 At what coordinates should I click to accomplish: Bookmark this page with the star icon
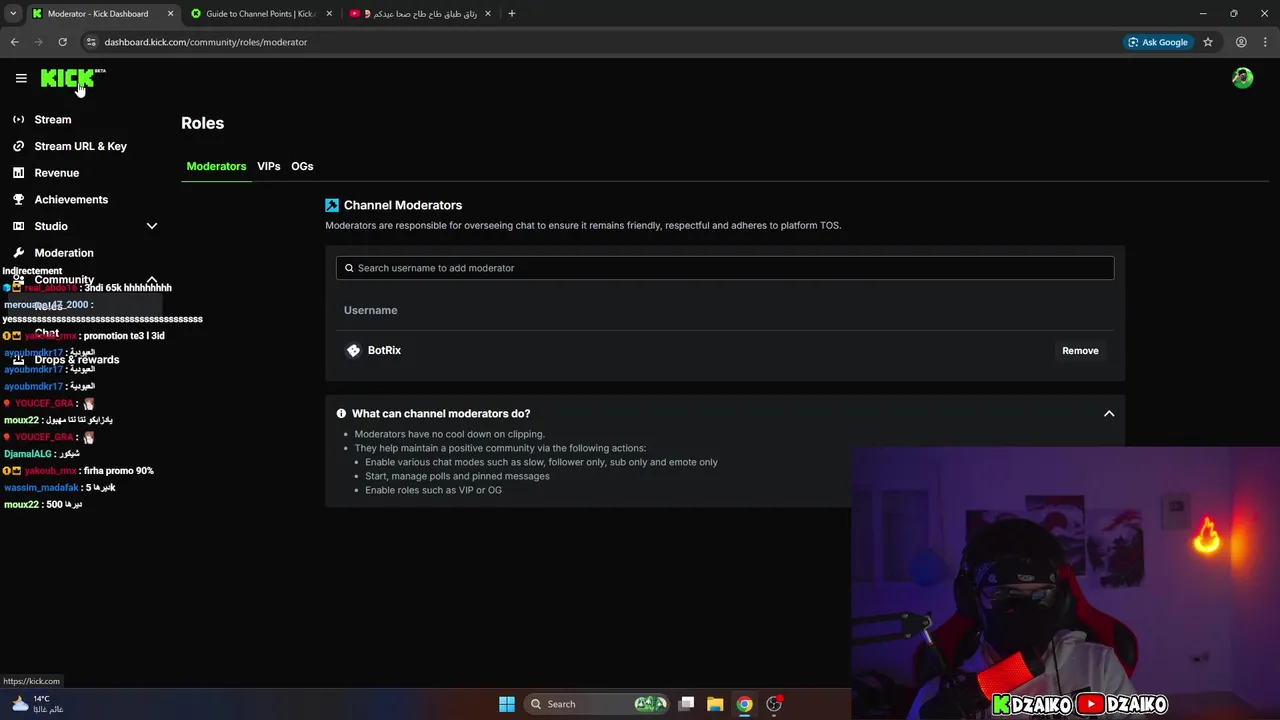[1208, 42]
